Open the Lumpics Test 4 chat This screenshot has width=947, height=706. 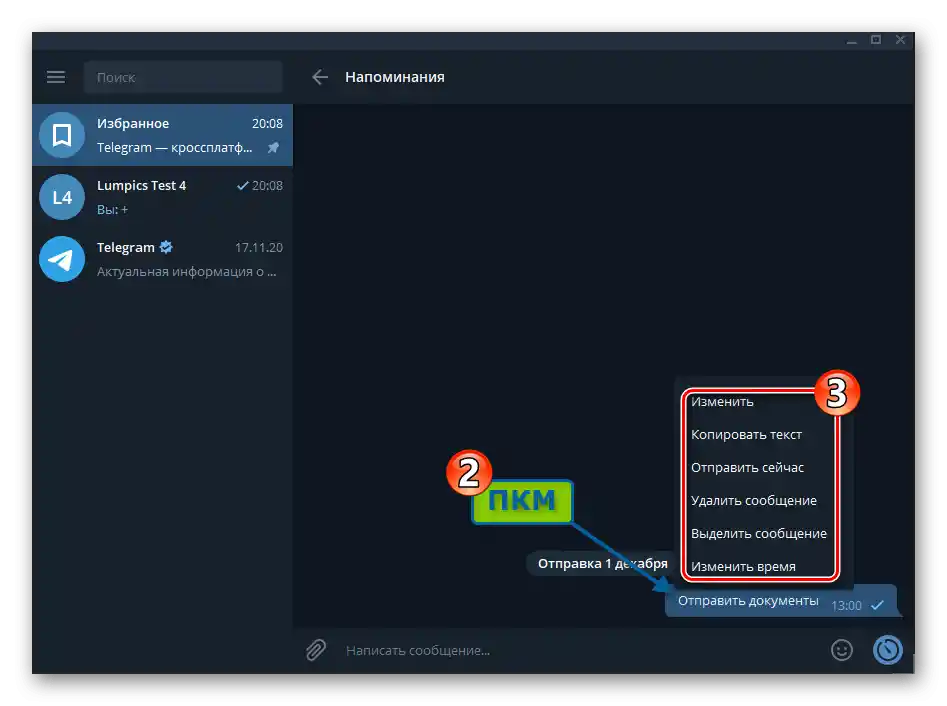pos(162,197)
